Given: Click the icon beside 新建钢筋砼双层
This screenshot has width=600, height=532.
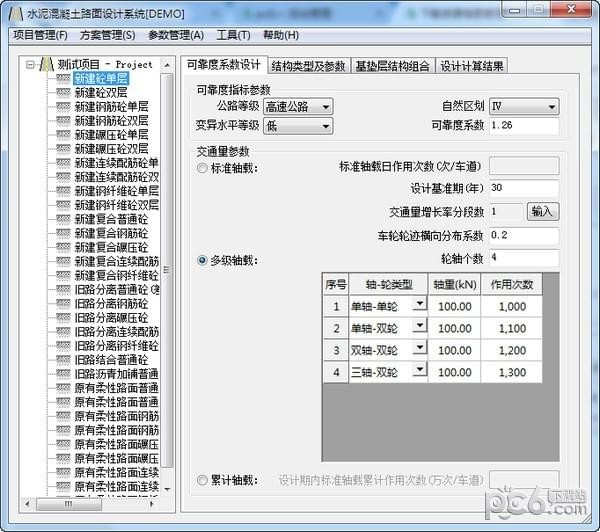Looking at the screenshot, I should coord(63,121).
